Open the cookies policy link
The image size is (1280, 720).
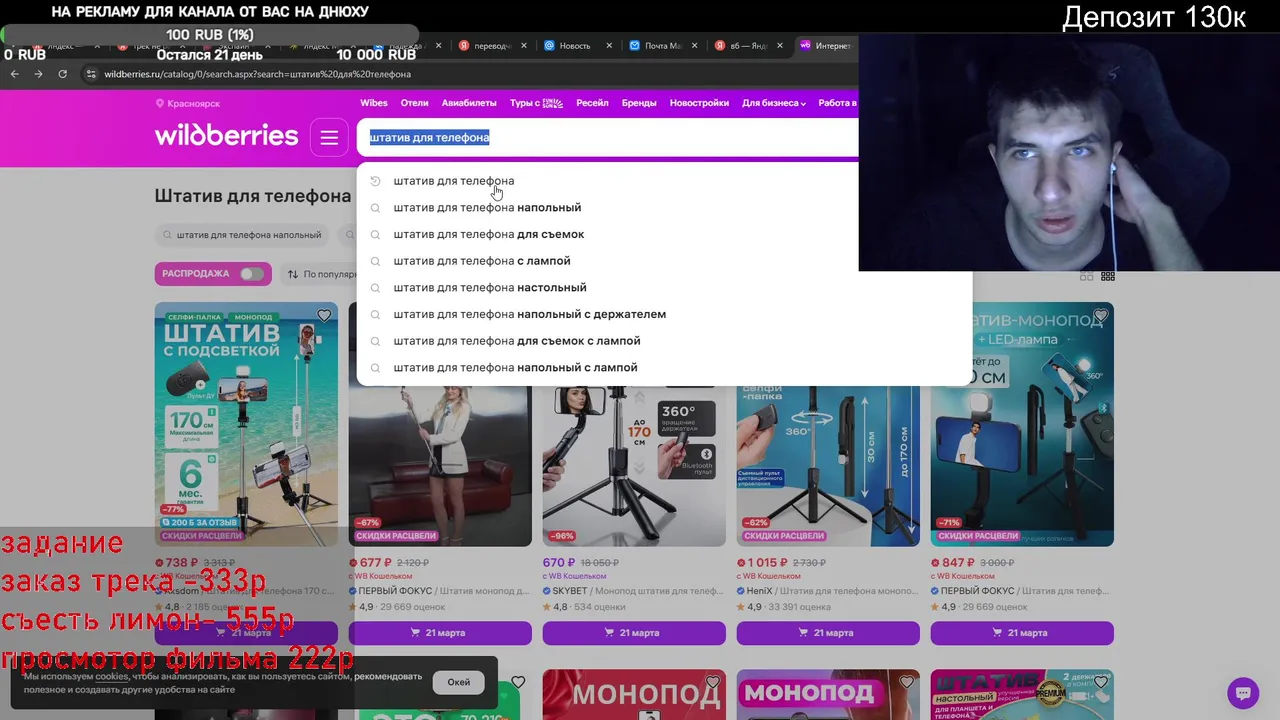click(112, 677)
